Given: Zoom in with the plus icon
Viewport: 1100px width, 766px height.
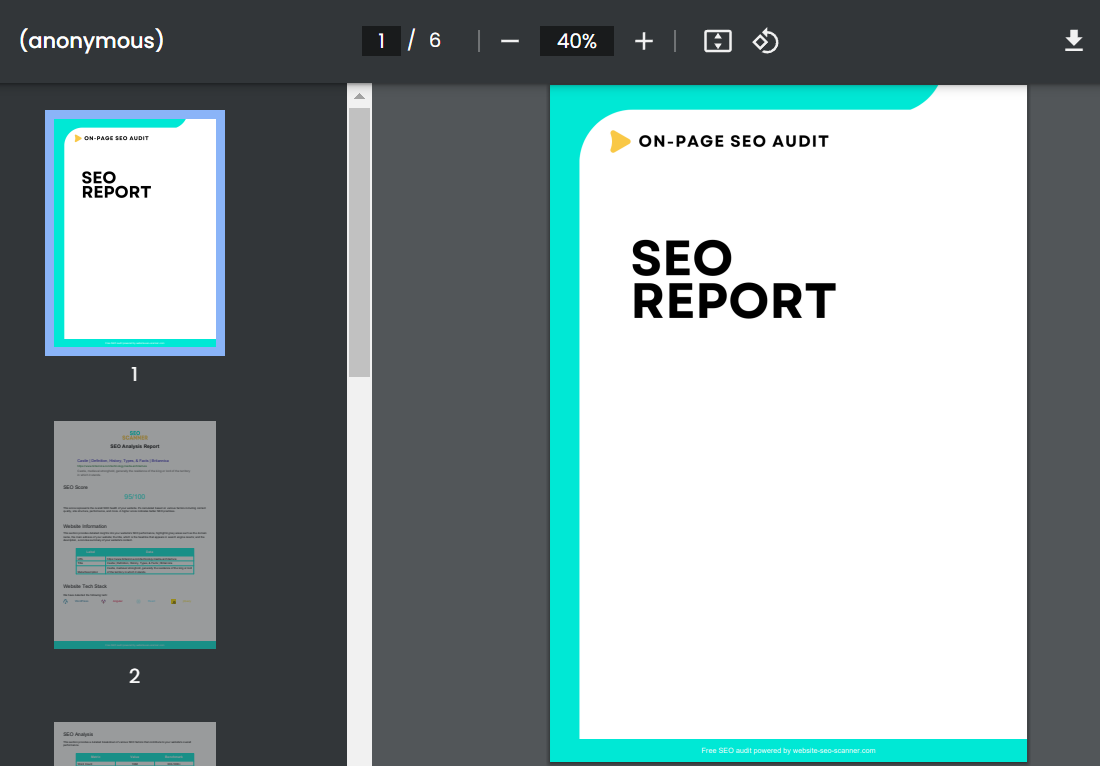Looking at the screenshot, I should click(643, 41).
